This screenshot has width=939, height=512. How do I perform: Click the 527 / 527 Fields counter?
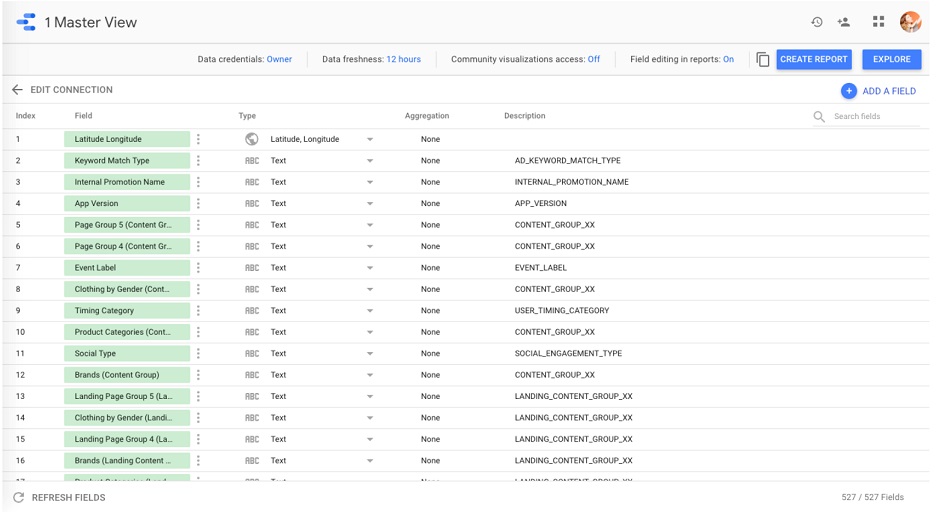coord(873,497)
